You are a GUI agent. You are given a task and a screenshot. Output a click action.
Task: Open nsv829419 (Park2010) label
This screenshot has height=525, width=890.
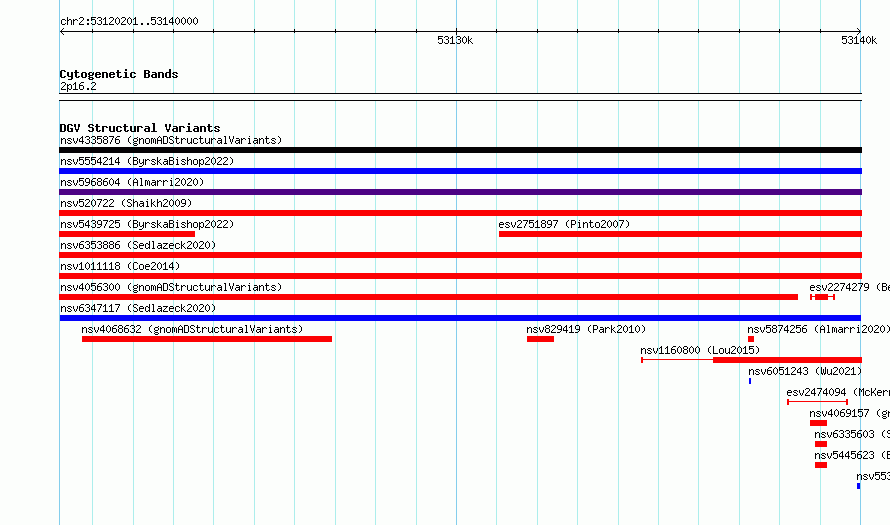(x=586, y=329)
